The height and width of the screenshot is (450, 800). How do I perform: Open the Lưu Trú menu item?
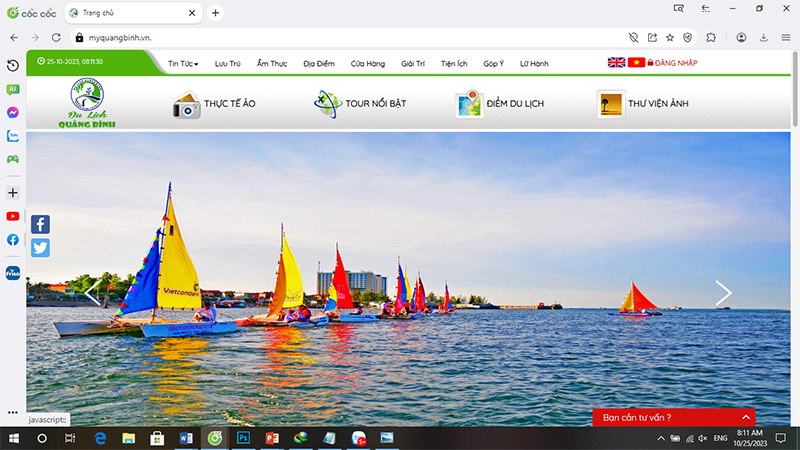tap(228, 64)
